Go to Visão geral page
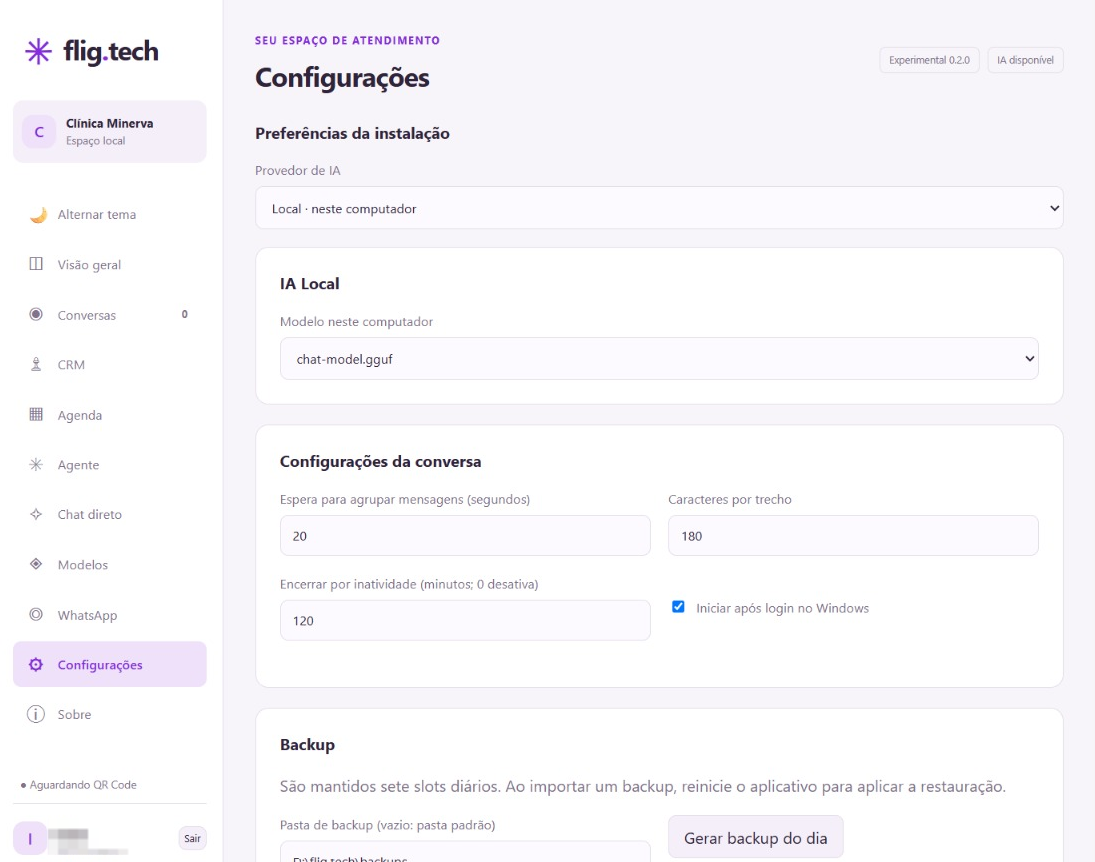The height and width of the screenshot is (862, 1095). pos(110,264)
